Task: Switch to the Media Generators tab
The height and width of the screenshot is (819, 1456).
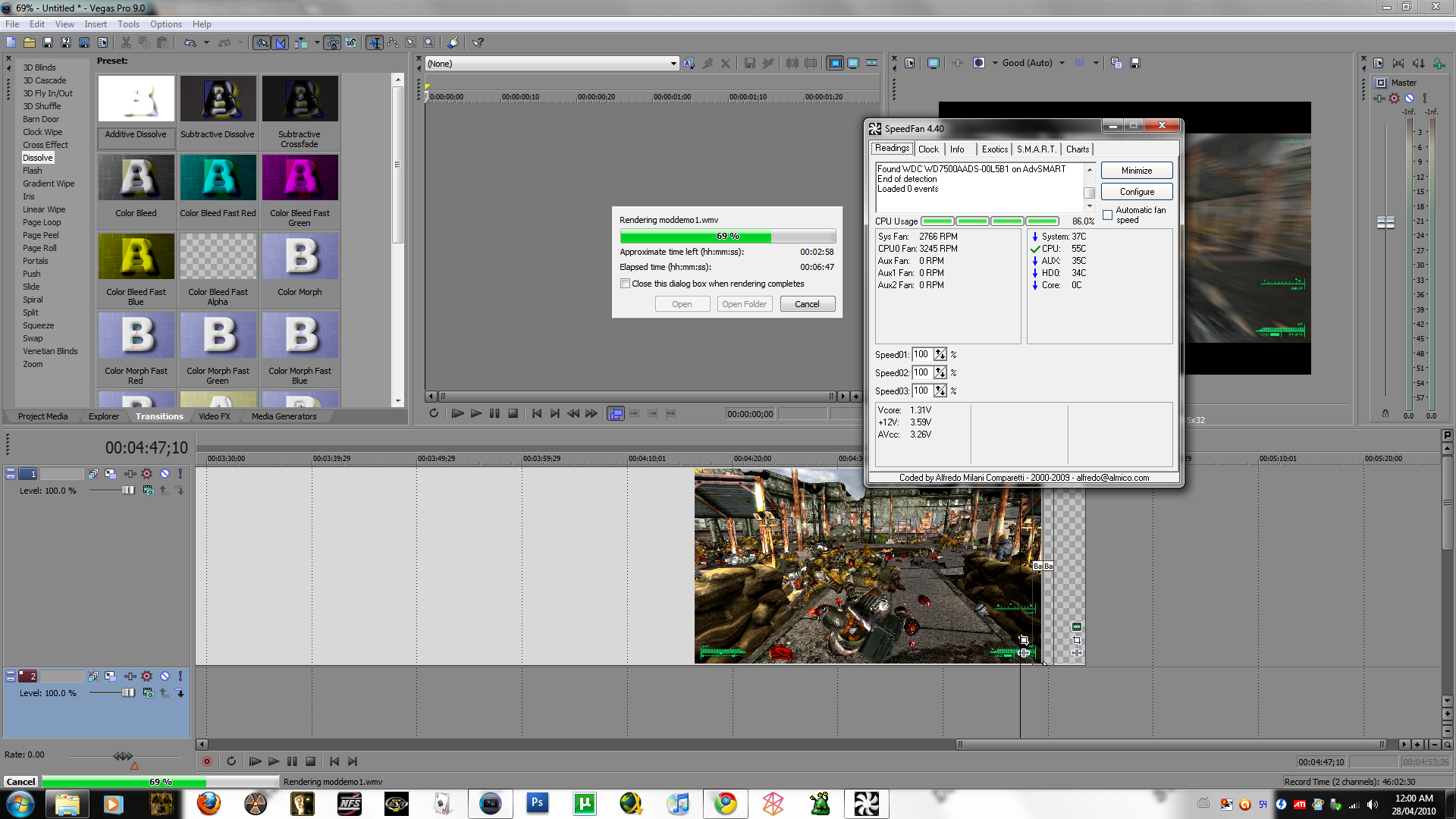Action: pos(284,416)
